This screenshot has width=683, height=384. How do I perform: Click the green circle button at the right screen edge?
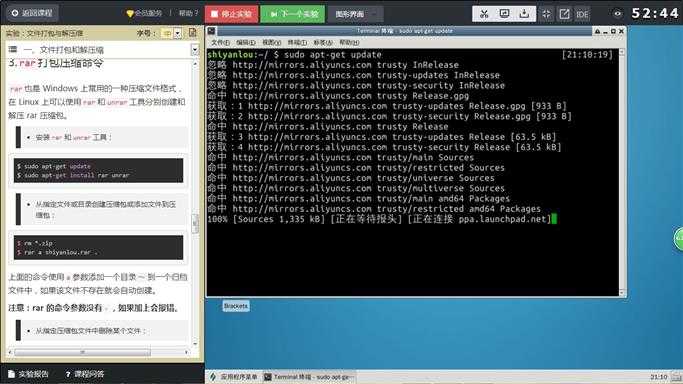(679, 239)
